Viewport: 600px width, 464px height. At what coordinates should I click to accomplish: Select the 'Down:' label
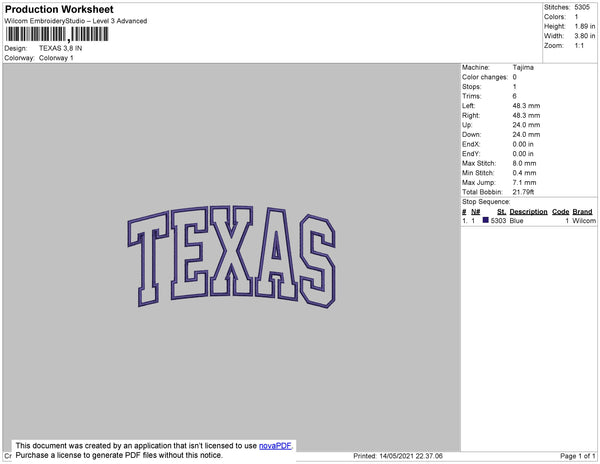click(x=471, y=135)
